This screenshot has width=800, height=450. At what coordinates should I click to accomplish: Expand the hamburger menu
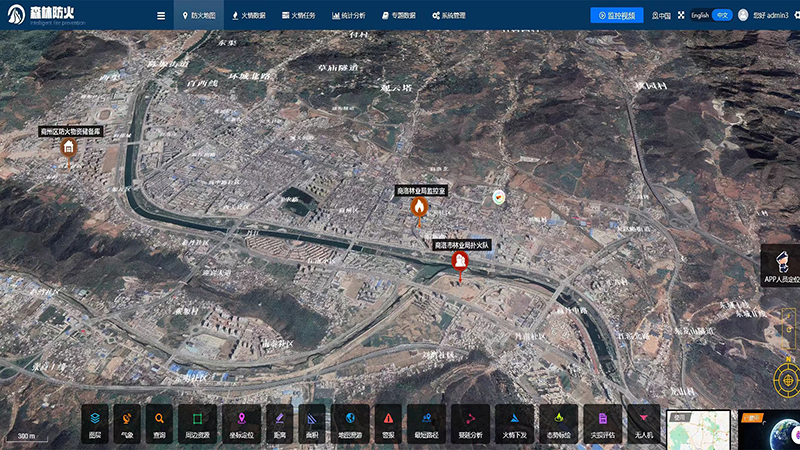click(x=161, y=15)
